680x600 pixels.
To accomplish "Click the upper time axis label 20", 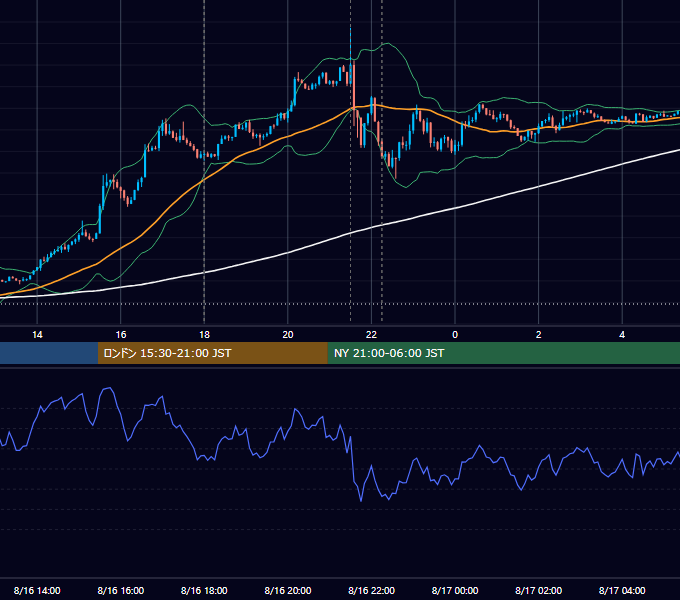I will (288, 335).
